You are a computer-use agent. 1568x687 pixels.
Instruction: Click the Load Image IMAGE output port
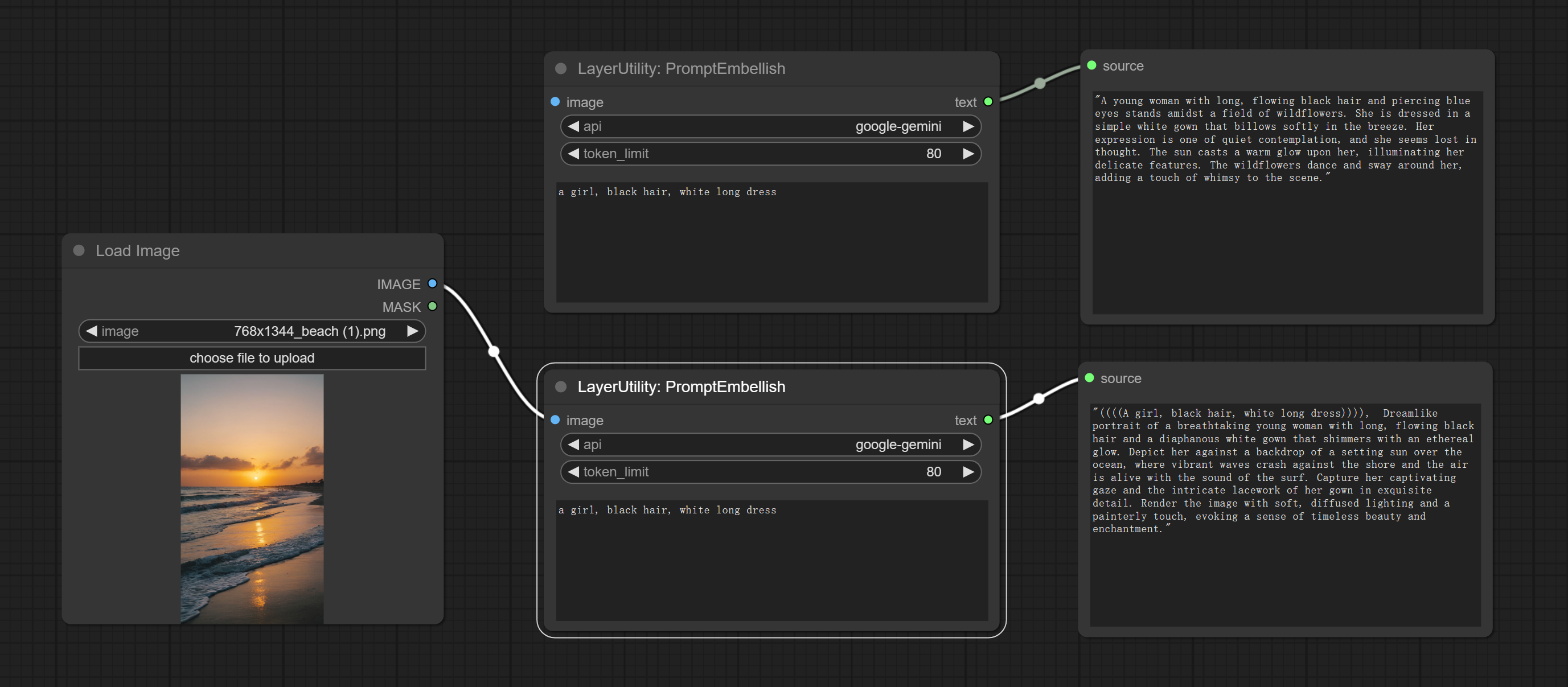(x=432, y=283)
